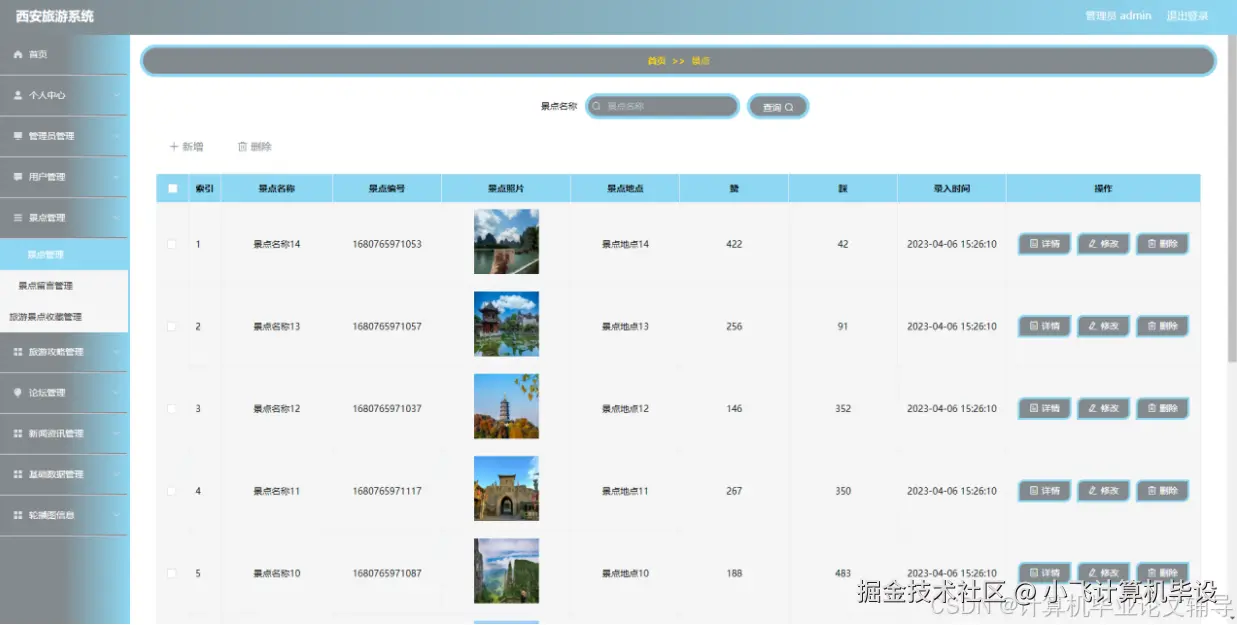Click the pencil icon in row 景点名称12
Screen dimensions: 1237x625
[1093, 408]
